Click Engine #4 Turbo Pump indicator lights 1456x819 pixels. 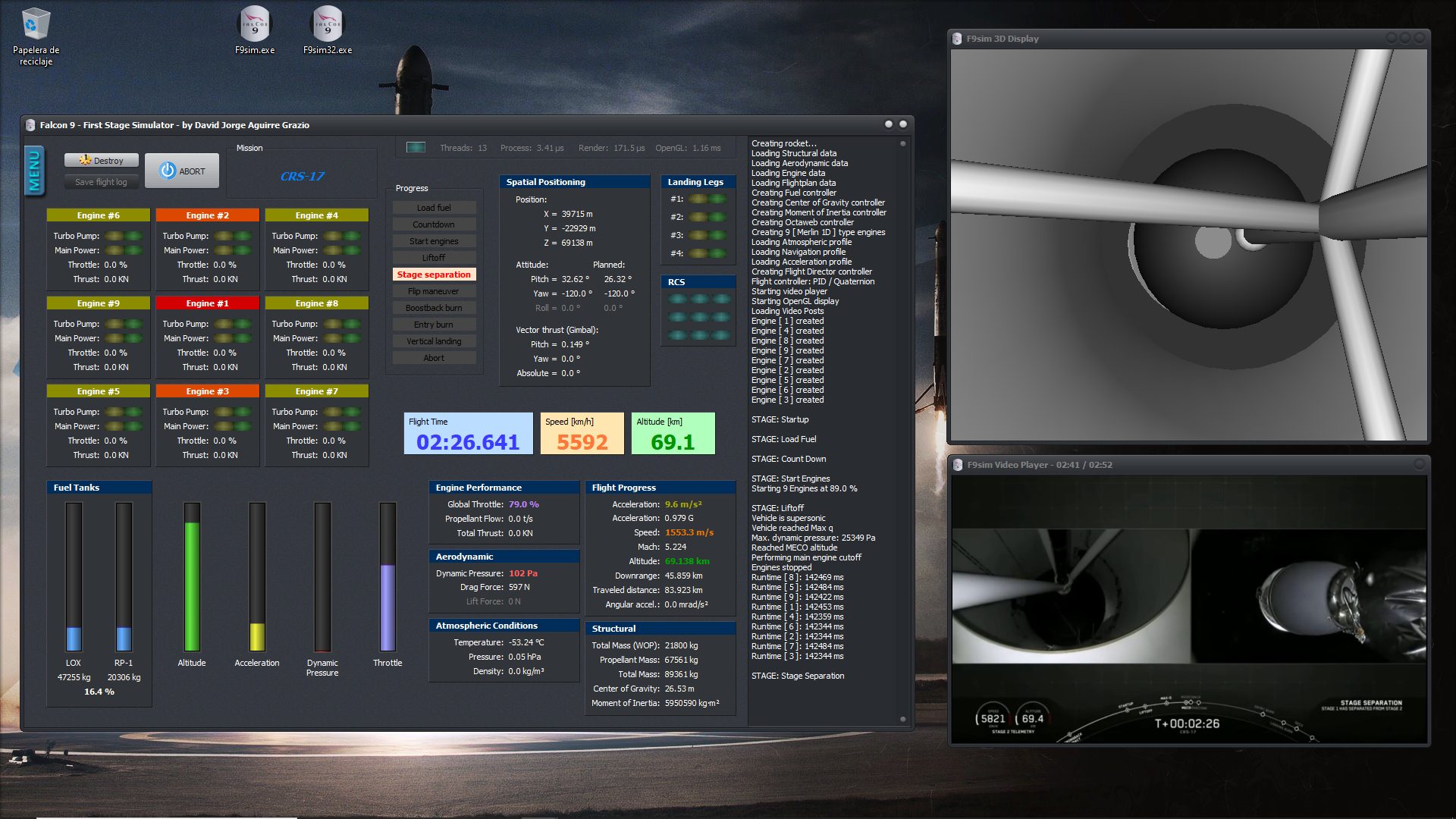tap(343, 236)
